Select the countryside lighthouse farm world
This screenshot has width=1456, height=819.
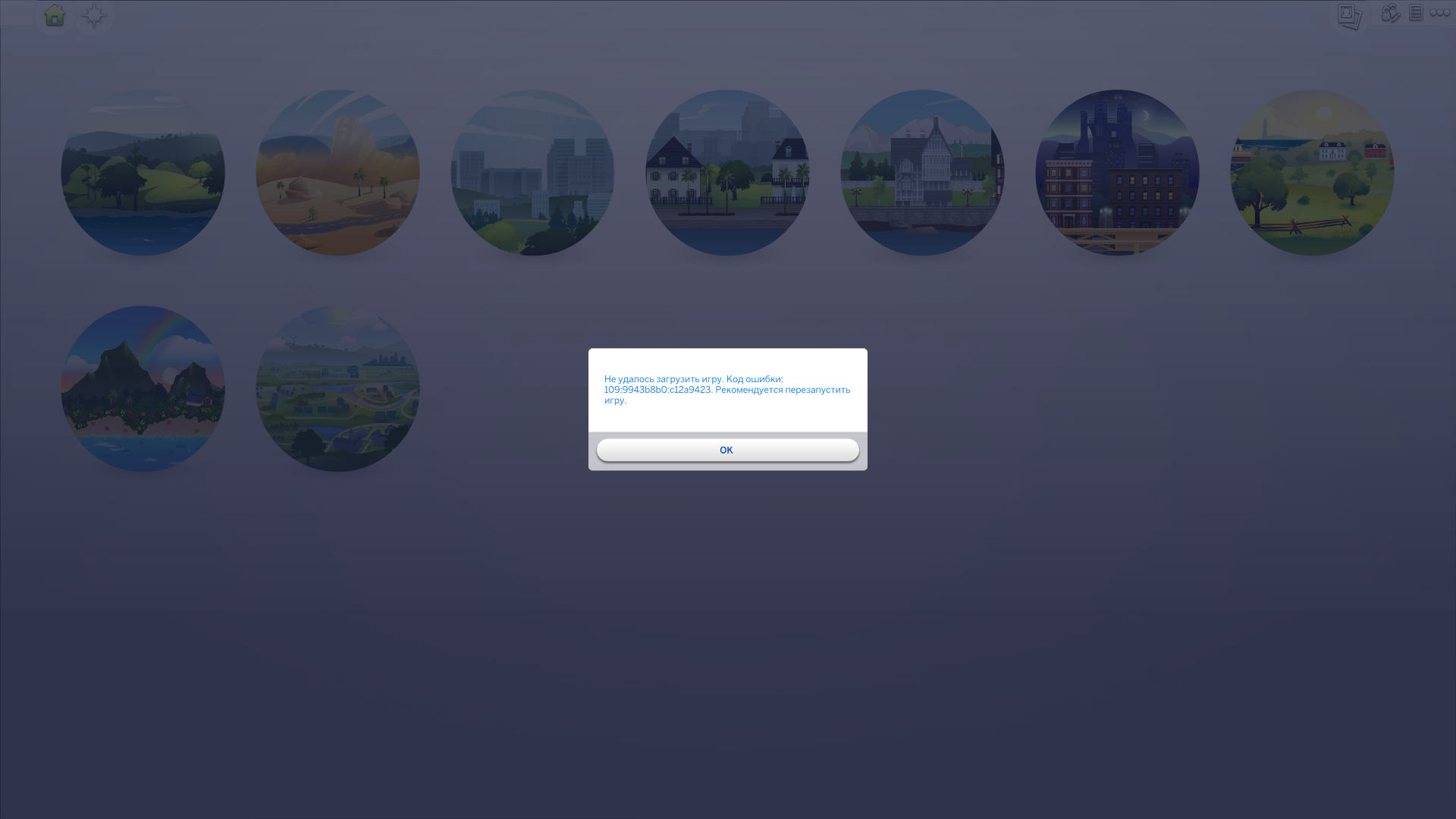click(x=1312, y=173)
